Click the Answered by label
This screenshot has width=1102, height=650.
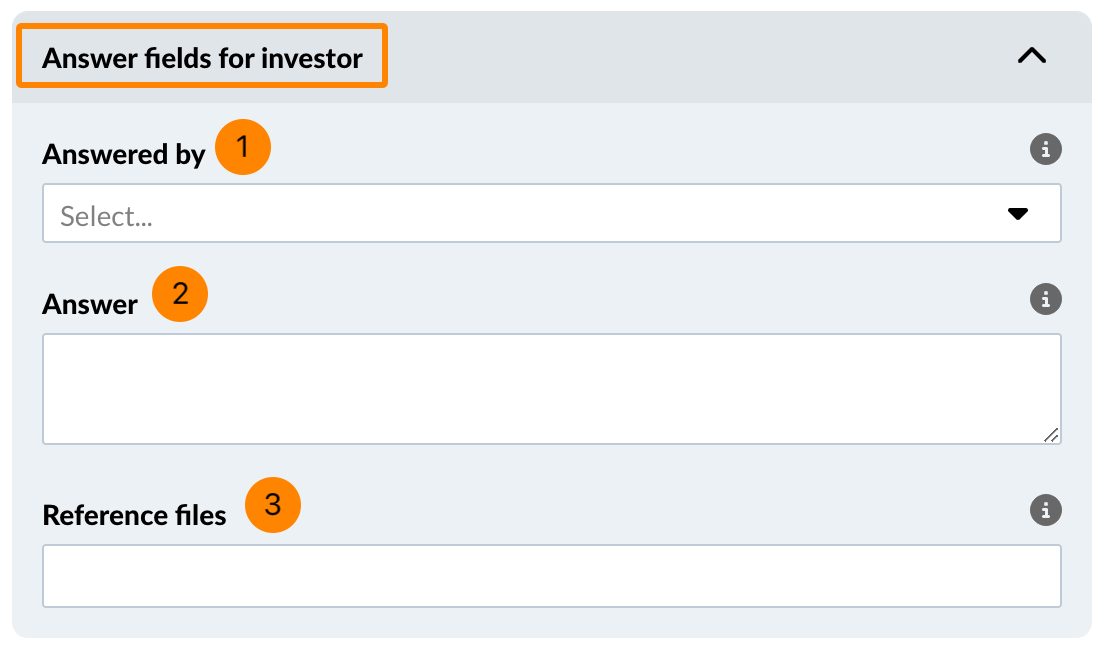pyautogui.click(x=123, y=155)
